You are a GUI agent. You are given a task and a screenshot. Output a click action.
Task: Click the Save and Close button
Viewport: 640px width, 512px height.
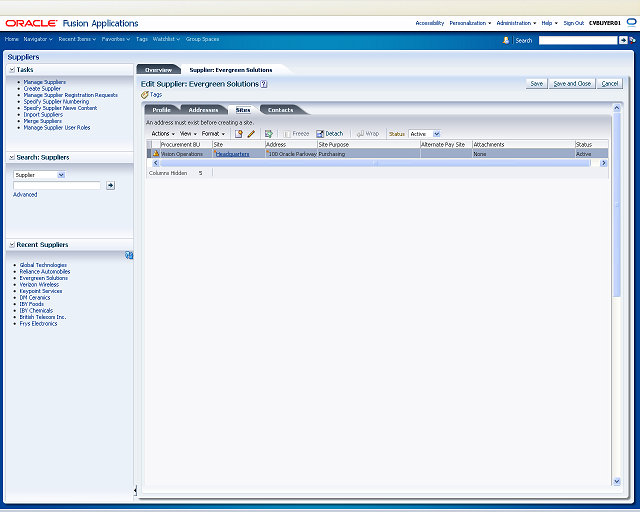(572, 84)
